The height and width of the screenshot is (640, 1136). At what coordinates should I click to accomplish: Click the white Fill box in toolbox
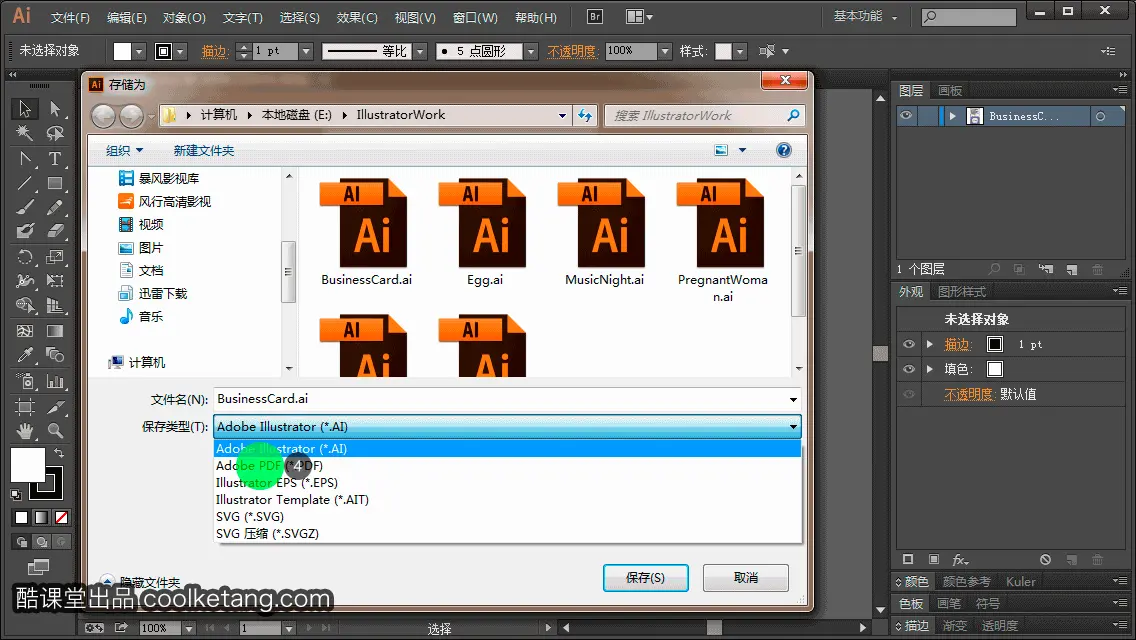[28, 465]
